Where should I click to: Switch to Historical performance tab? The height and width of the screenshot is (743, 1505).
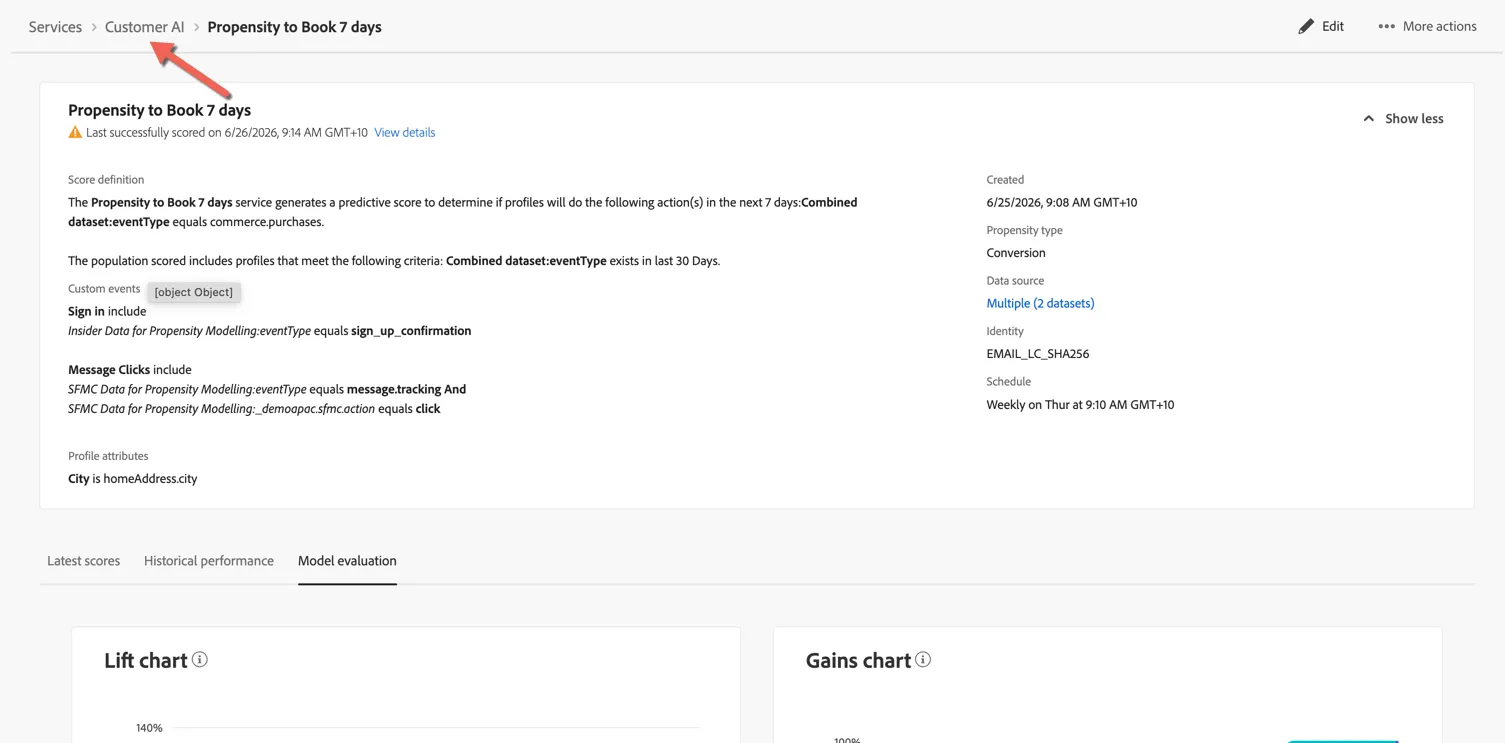click(x=209, y=561)
